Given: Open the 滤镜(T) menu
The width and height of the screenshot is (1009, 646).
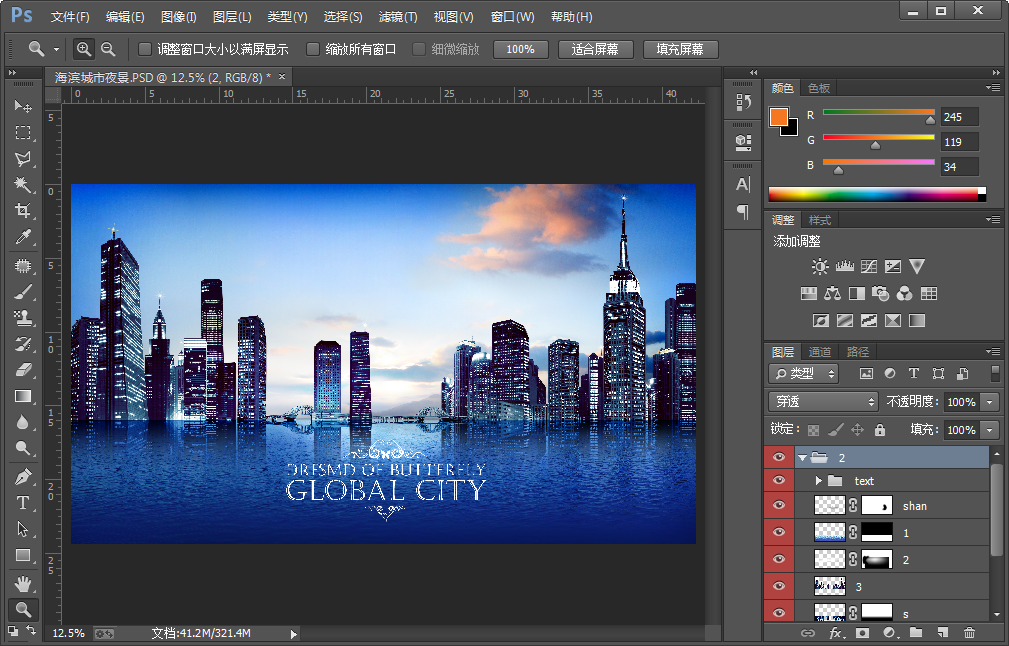Looking at the screenshot, I should click(398, 17).
